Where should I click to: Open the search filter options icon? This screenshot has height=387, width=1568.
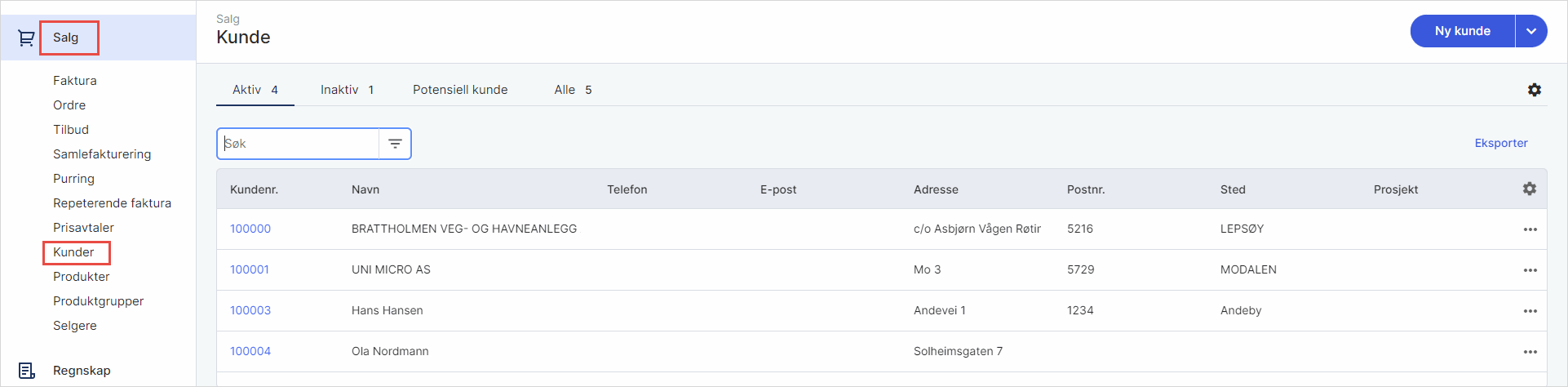395,144
